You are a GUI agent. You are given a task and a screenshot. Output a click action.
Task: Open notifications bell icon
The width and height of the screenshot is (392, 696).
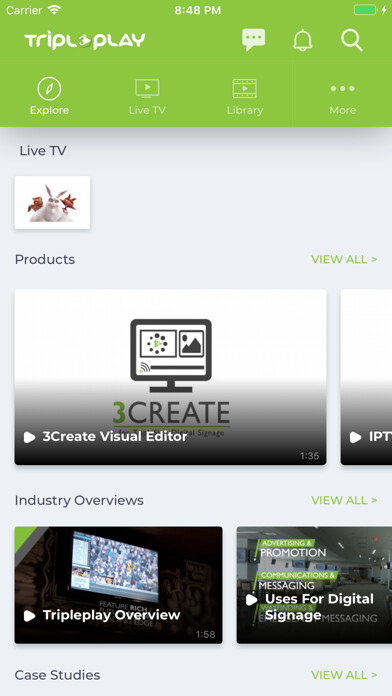(303, 40)
